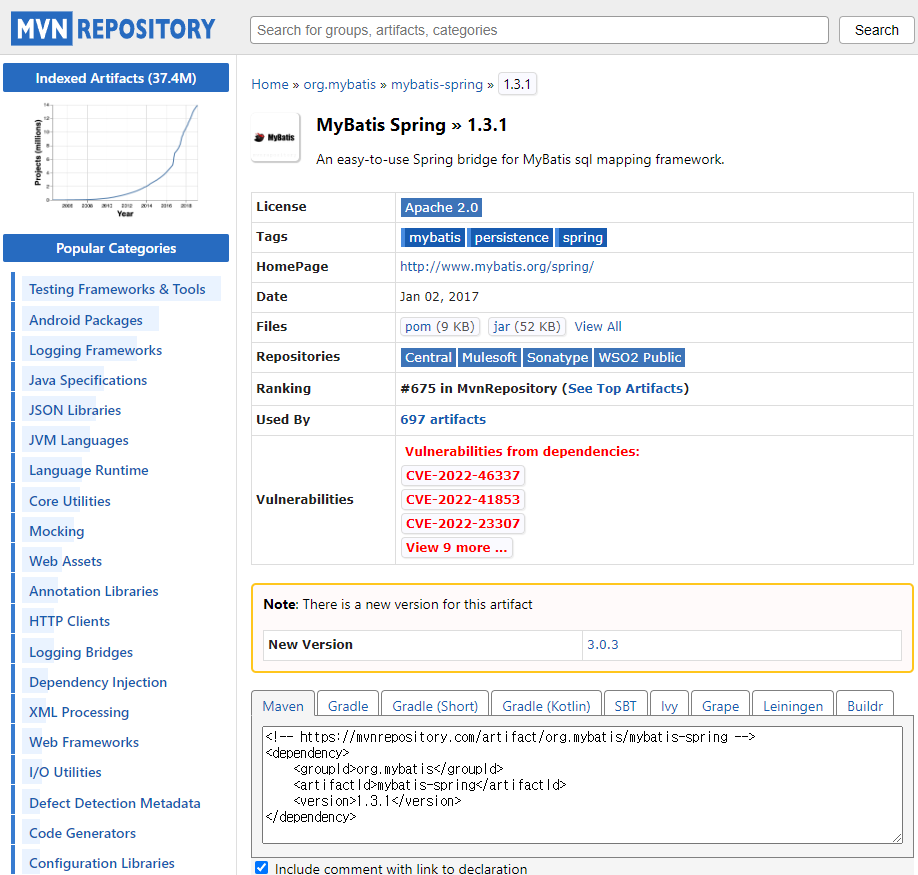Open Code Generators category

(83, 833)
